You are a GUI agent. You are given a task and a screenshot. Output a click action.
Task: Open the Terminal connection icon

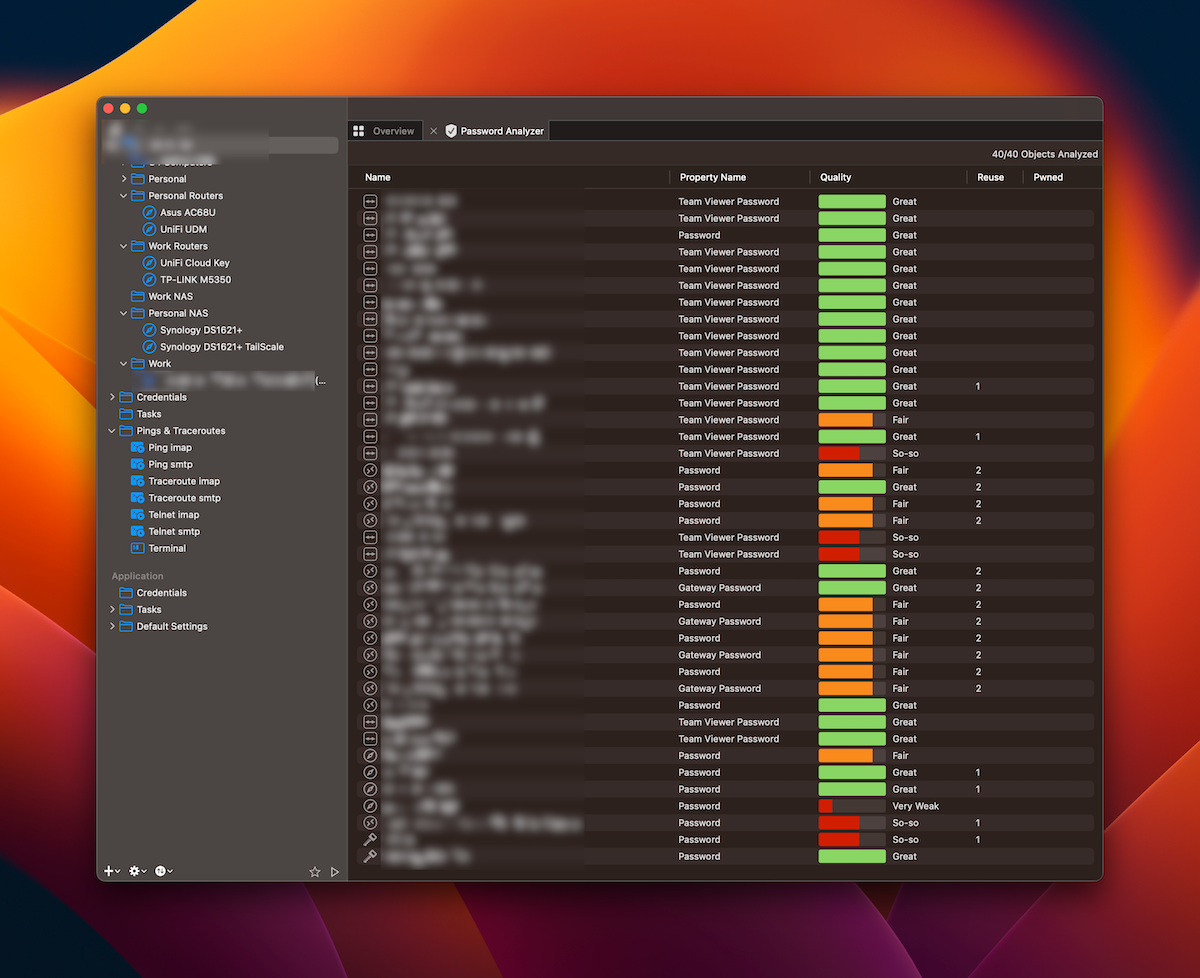[x=138, y=548]
